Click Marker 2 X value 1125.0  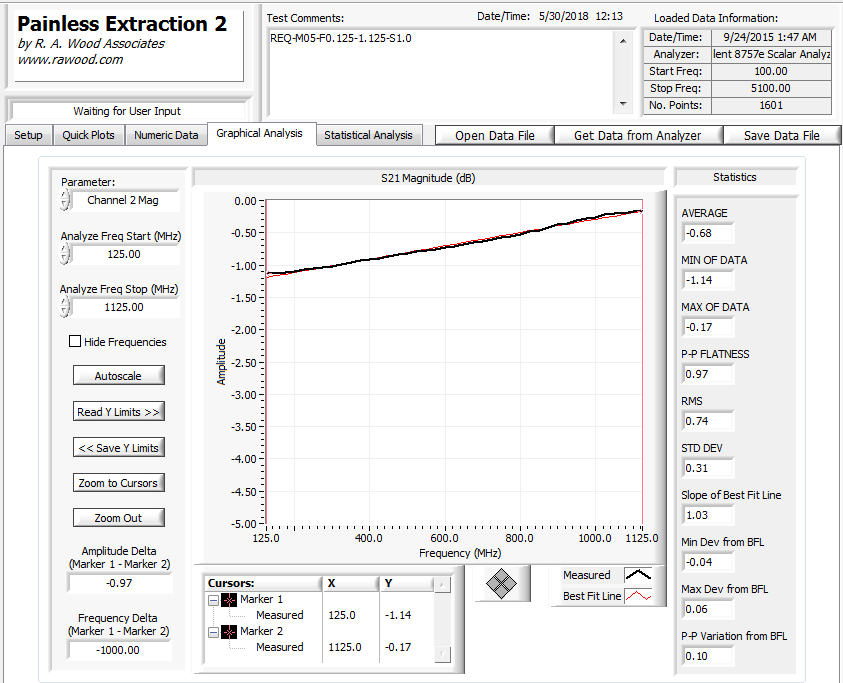345,647
